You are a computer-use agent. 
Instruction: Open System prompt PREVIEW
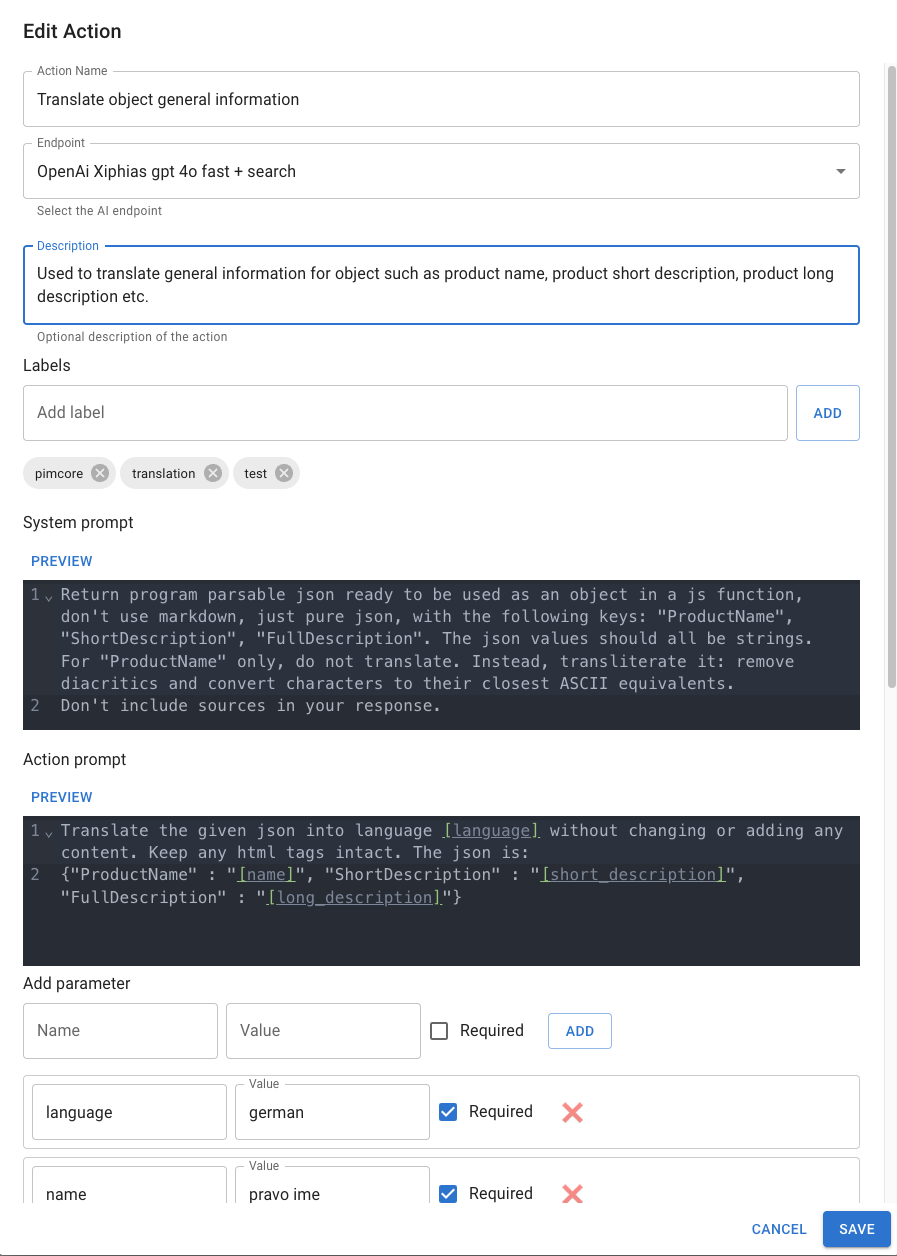pyautogui.click(x=61, y=561)
